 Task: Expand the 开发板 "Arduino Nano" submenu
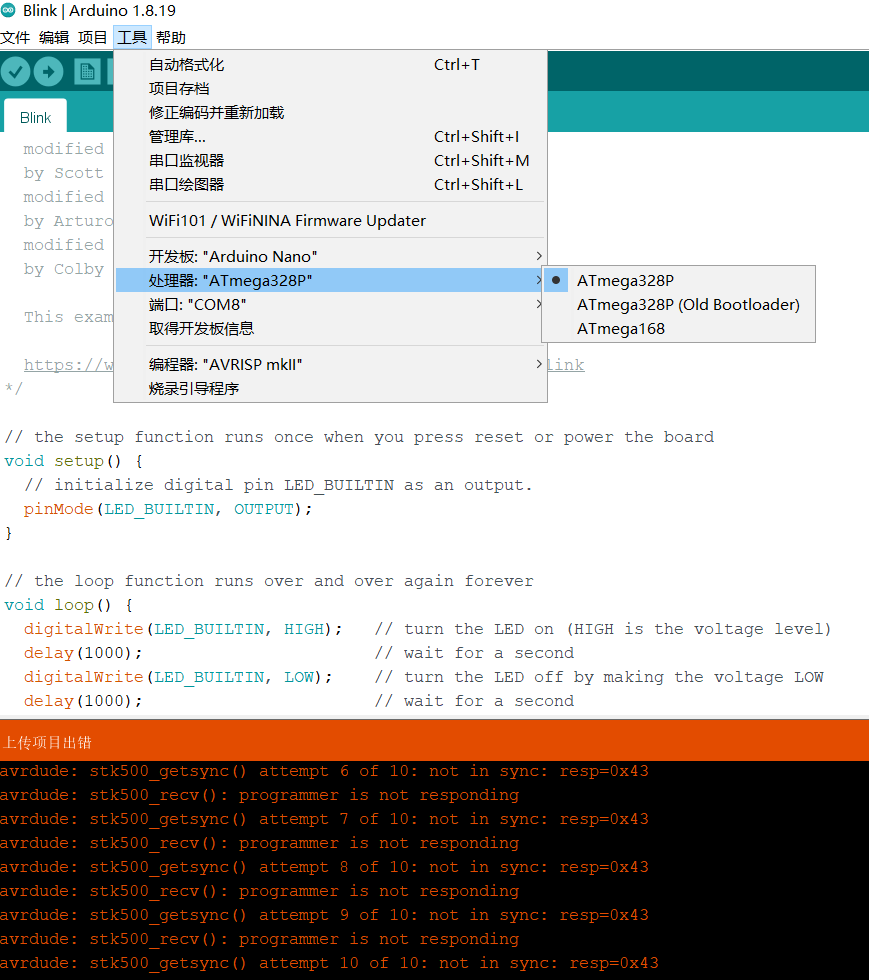coord(330,256)
